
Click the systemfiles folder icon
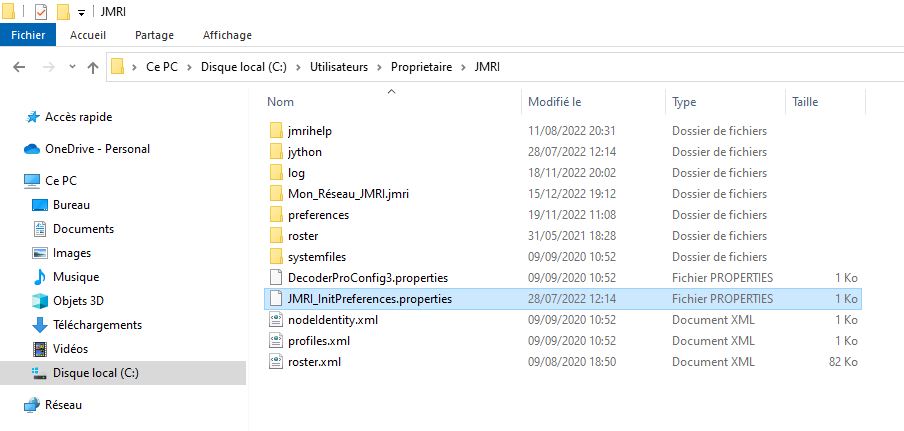coord(277,256)
